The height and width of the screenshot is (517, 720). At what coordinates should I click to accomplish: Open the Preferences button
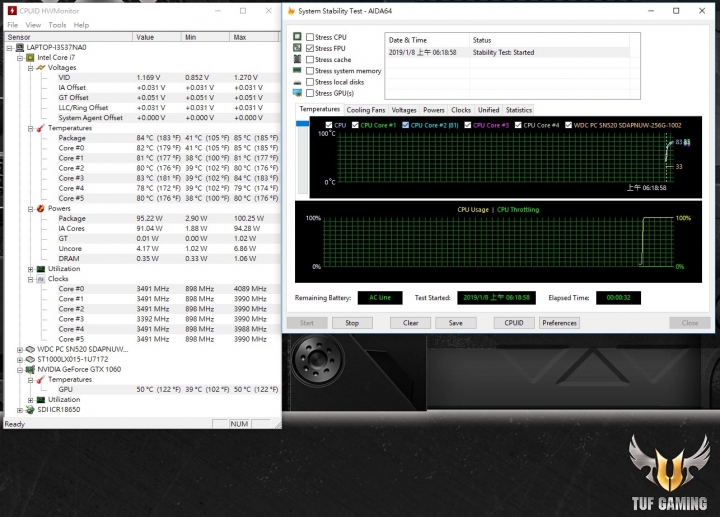[x=559, y=323]
